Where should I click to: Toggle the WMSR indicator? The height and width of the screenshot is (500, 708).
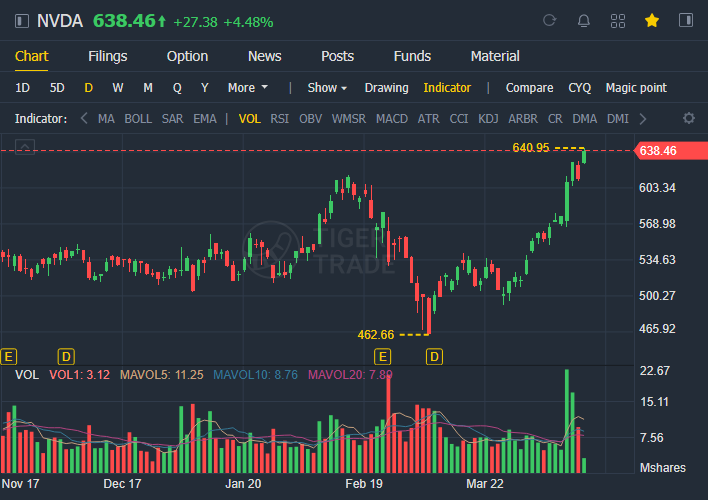click(x=349, y=119)
